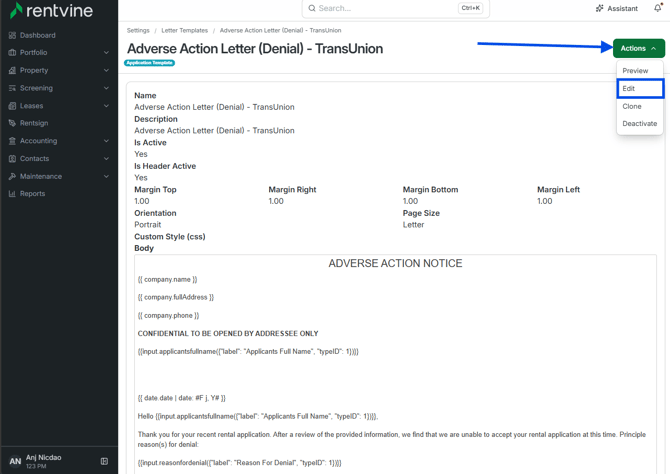Click CONFIDENTIAL TO BE OPENED line

[x=228, y=333]
